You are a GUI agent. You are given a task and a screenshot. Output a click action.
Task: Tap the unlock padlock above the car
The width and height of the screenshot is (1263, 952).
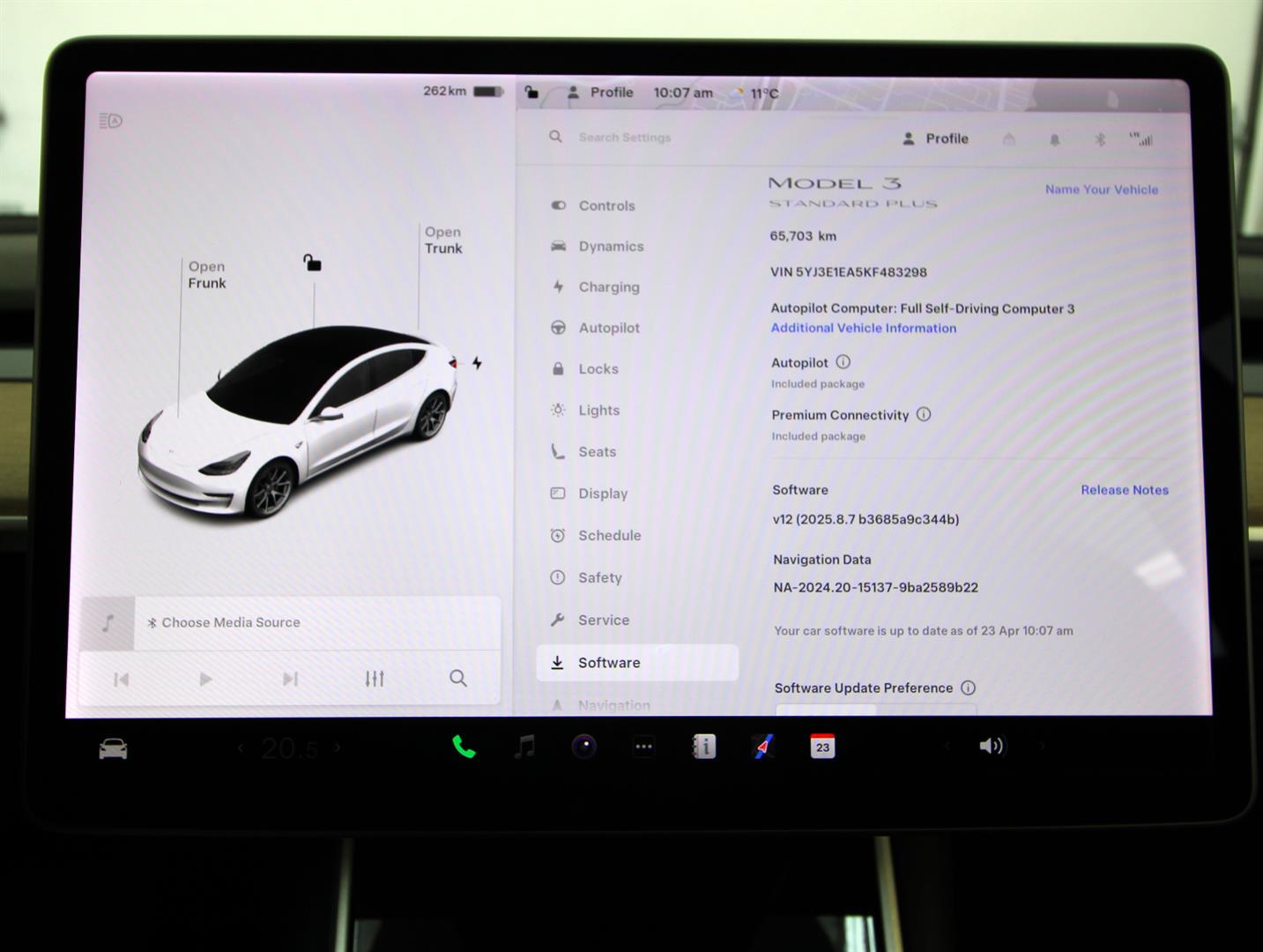click(312, 262)
